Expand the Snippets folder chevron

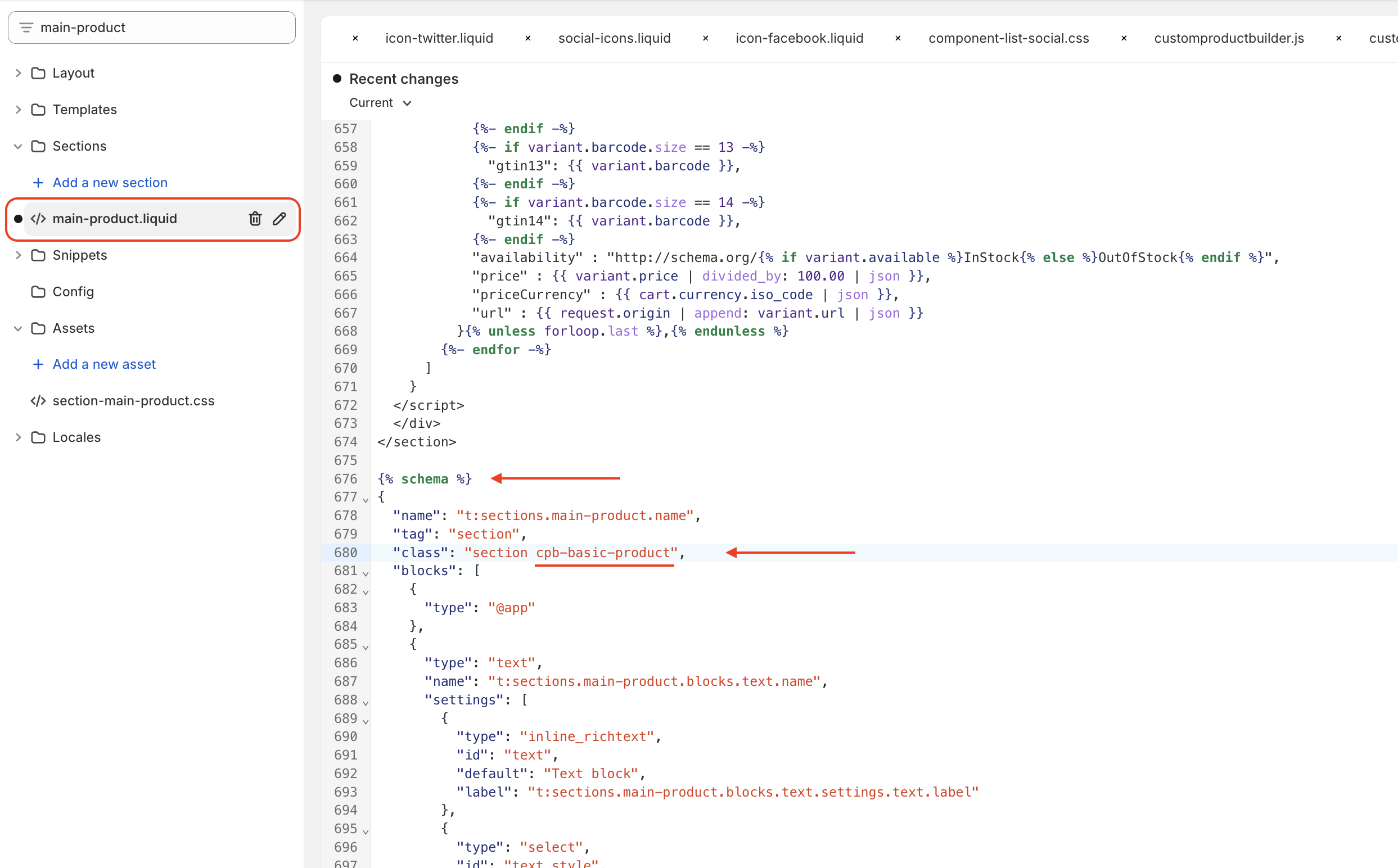coord(18,255)
